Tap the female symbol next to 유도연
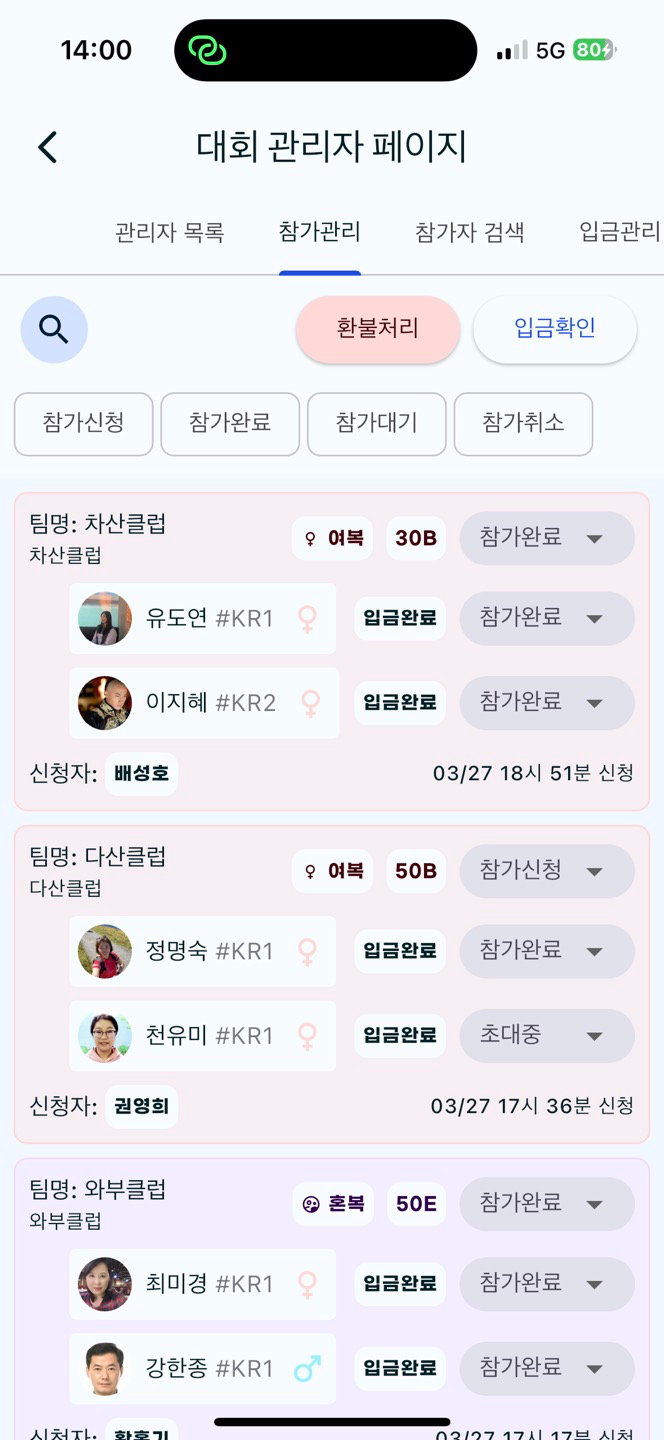Viewport: 664px width, 1440px height. pos(308,619)
